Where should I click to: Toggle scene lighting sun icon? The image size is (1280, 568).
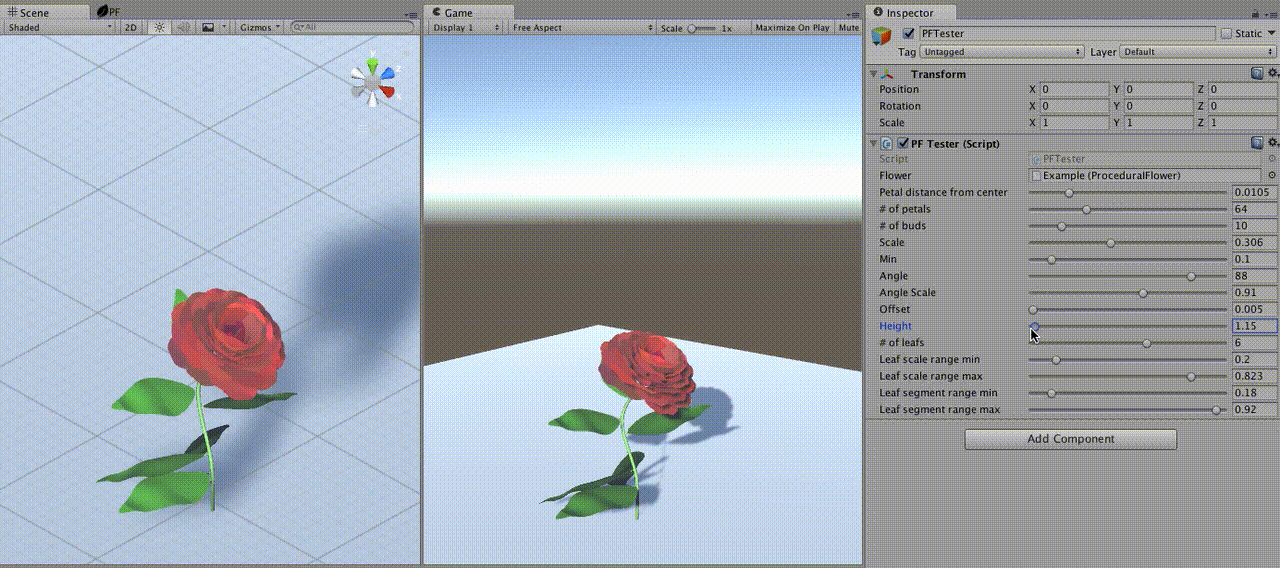pos(159,28)
